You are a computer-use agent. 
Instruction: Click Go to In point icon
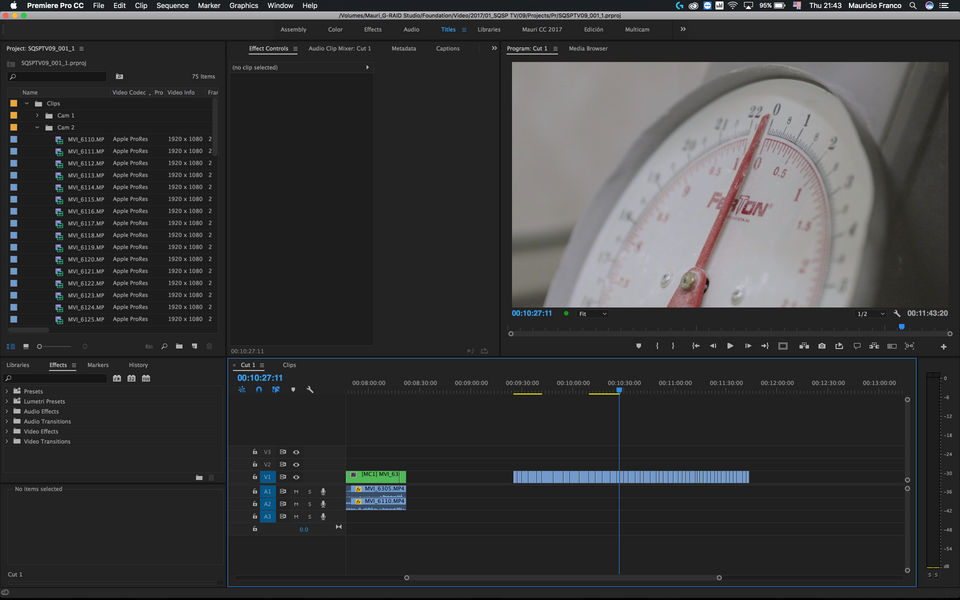(695, 346)
